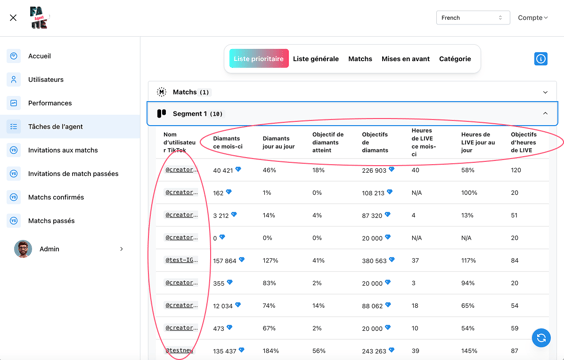
Task: Click diamond icon next to 226 903
Action: (391, 169)
